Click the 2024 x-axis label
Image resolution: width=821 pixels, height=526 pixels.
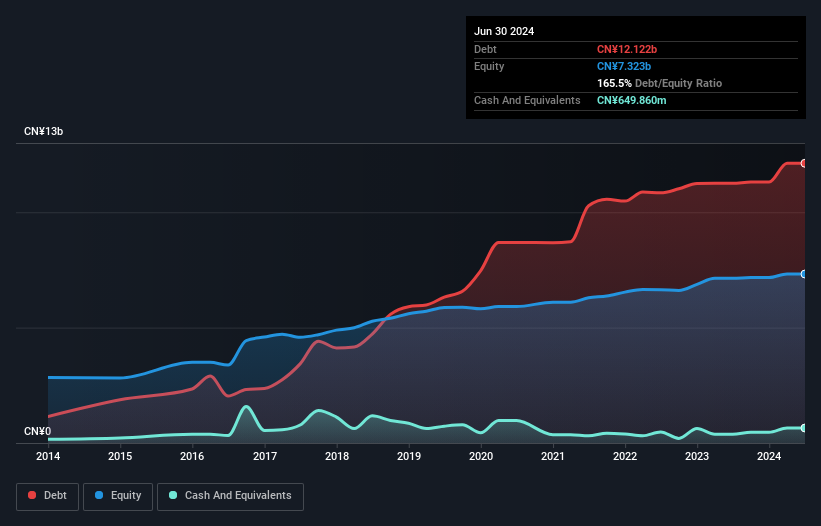point(769,456)
